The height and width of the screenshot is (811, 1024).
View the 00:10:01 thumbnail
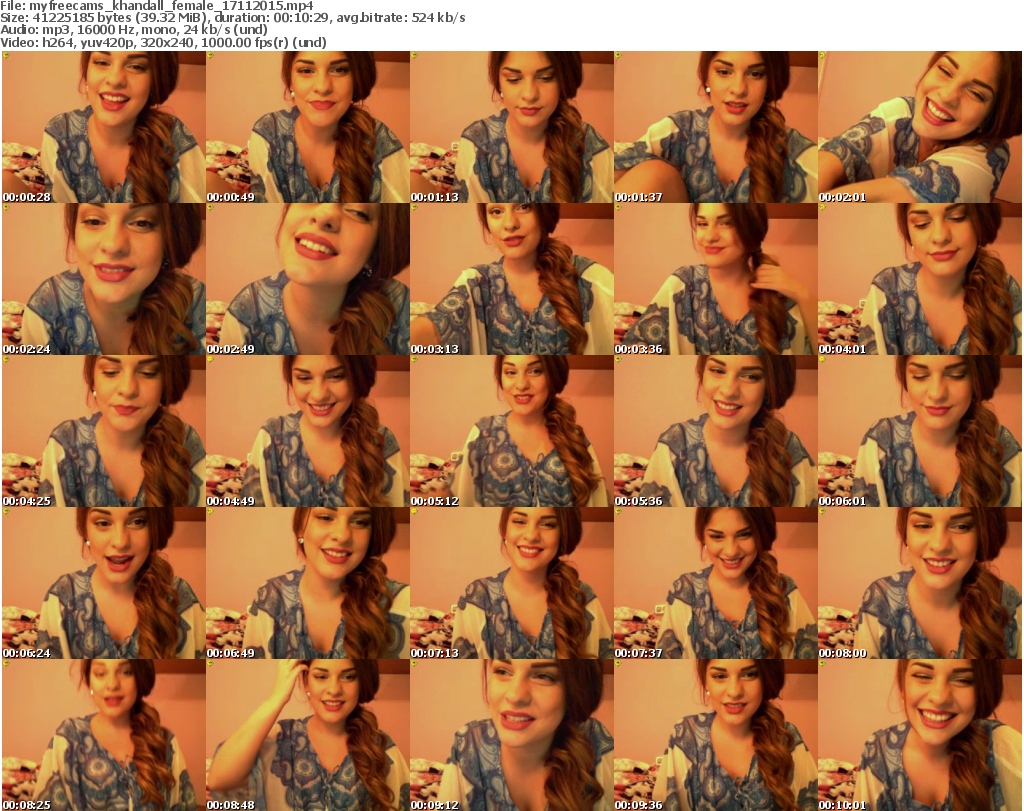[x=920, y=735]
